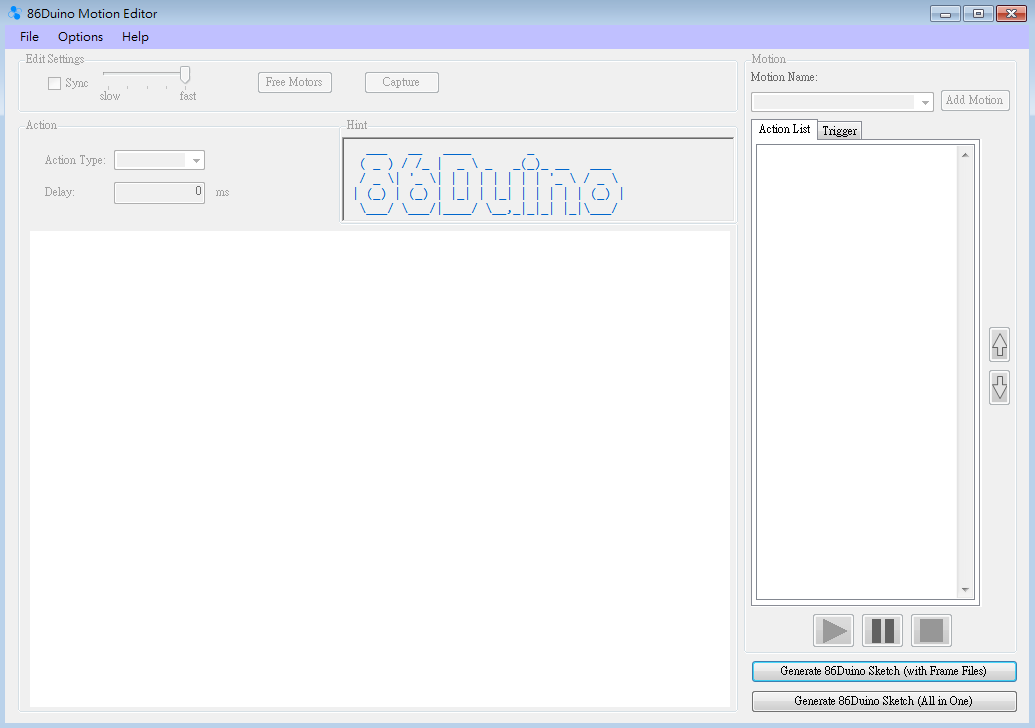Play the motion
The image size is (1035, 728).
(834, 630)
